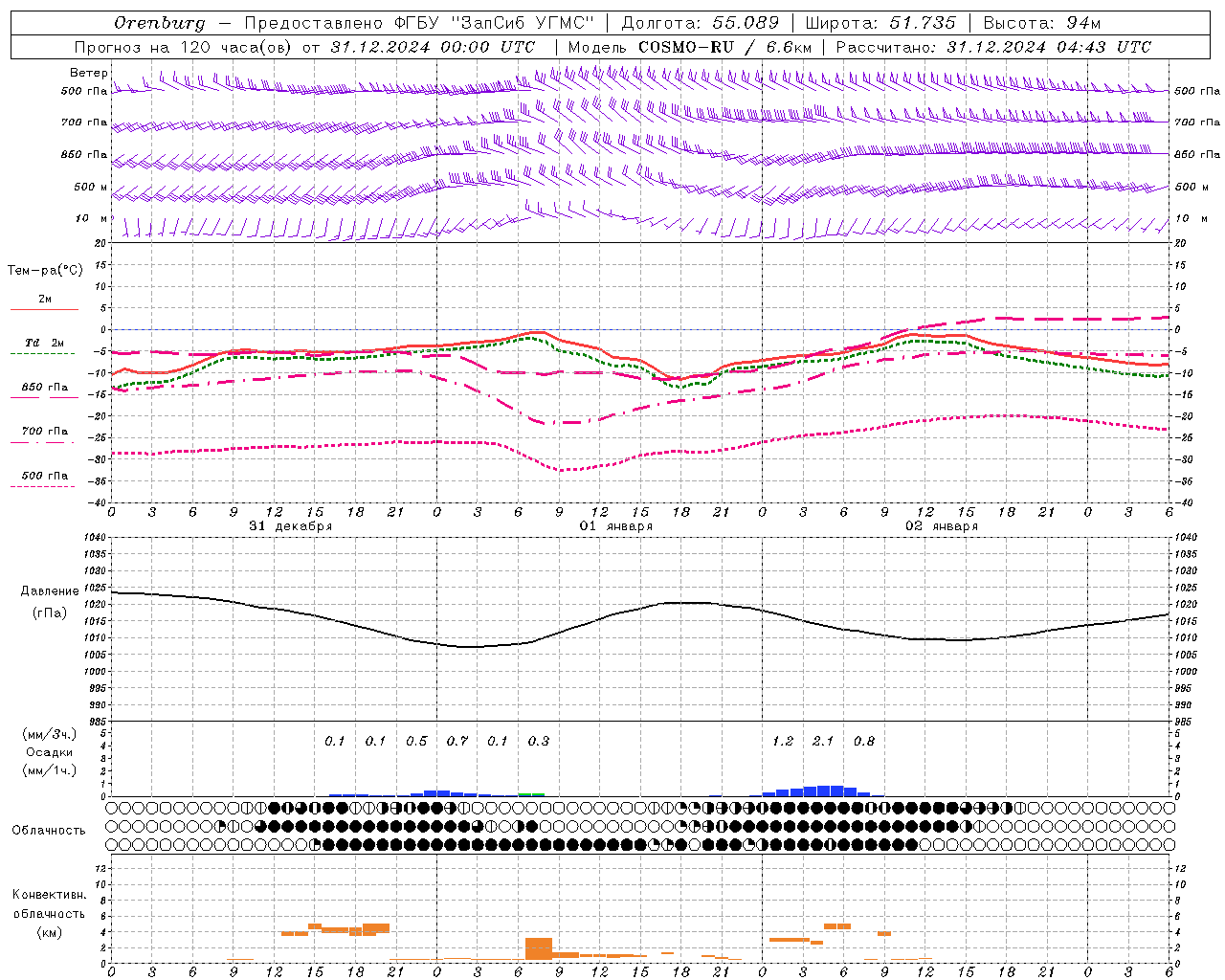This screenshot has width=1225, height=980.
Task: Click the 'Осадки' precipitation label
Action: tap(49, 752)
